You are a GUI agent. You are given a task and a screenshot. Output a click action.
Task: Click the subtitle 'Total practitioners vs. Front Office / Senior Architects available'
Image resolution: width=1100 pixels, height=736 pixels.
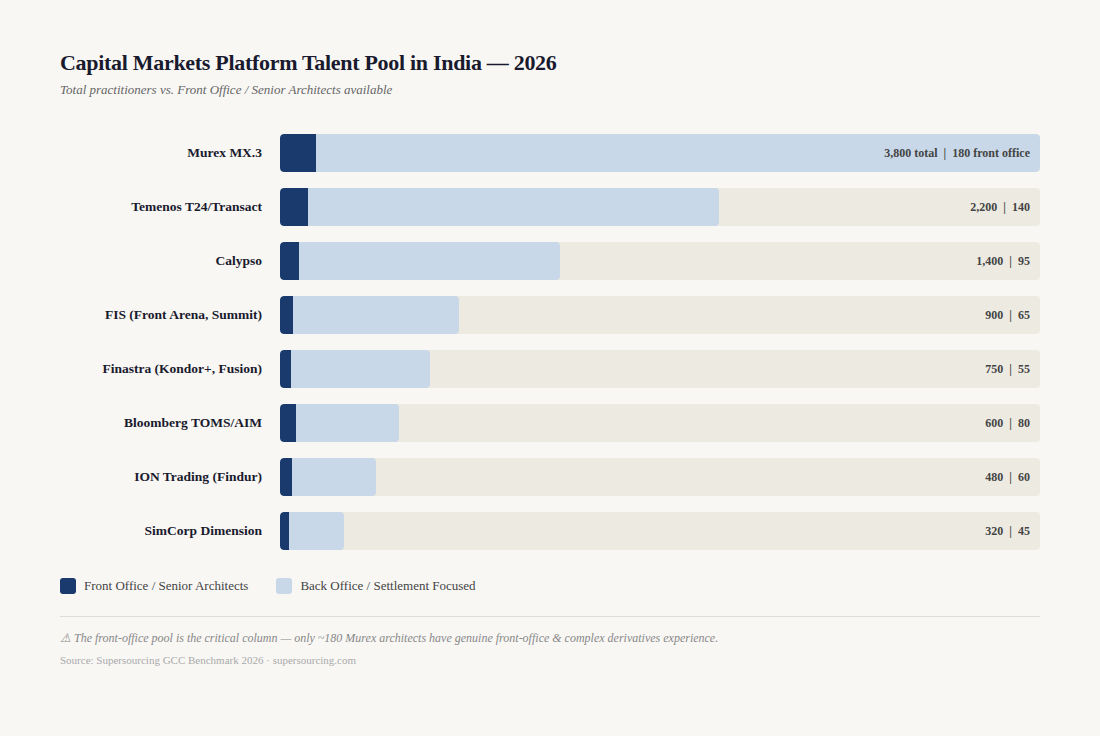(x=226, y=90)
